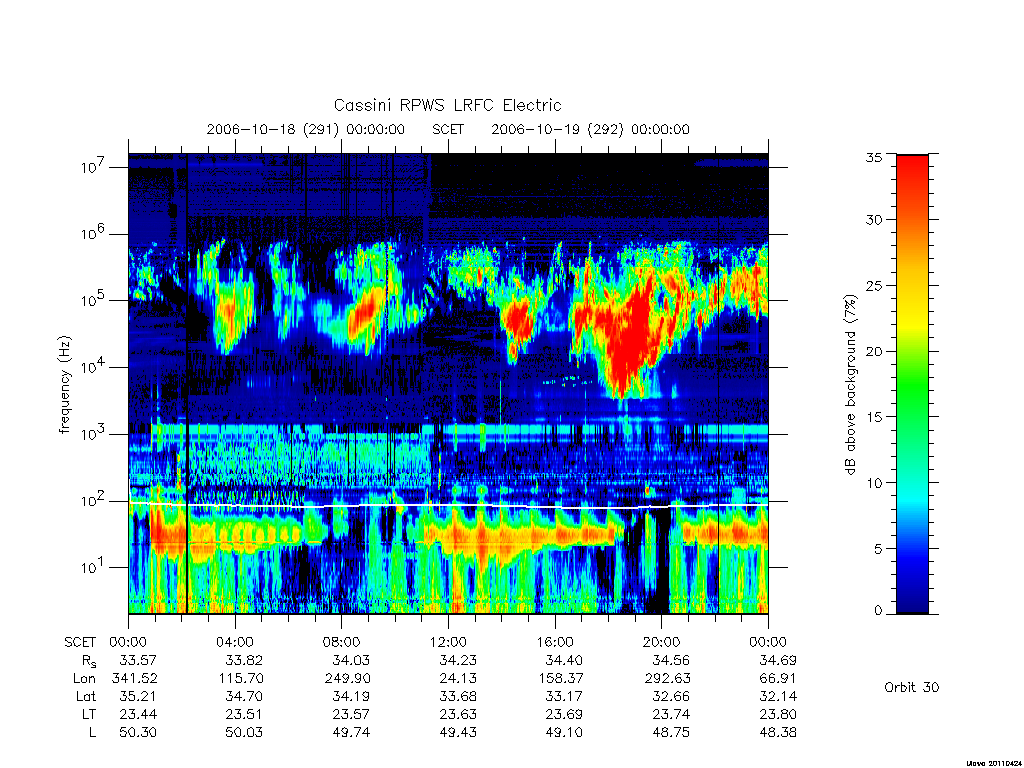Click the 'dB above background (7%)' label
Image resolution: width=1024 pixels, height=768 pixels.
[850, 384]
